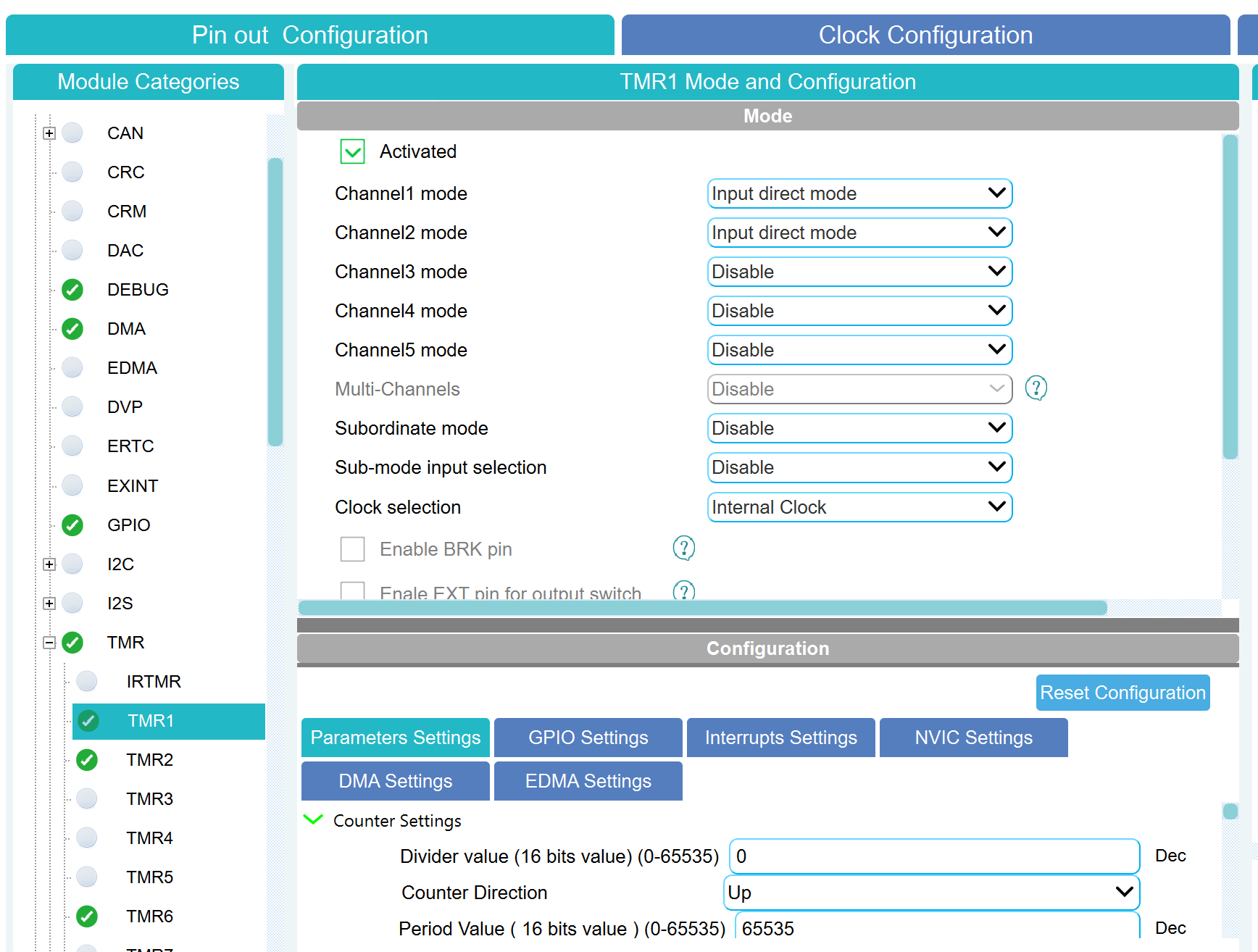The height and width of the screenshot is (952, 1258).
Task: Toggle the Enable BRK pin checkbox
Action: click(353, 549)
